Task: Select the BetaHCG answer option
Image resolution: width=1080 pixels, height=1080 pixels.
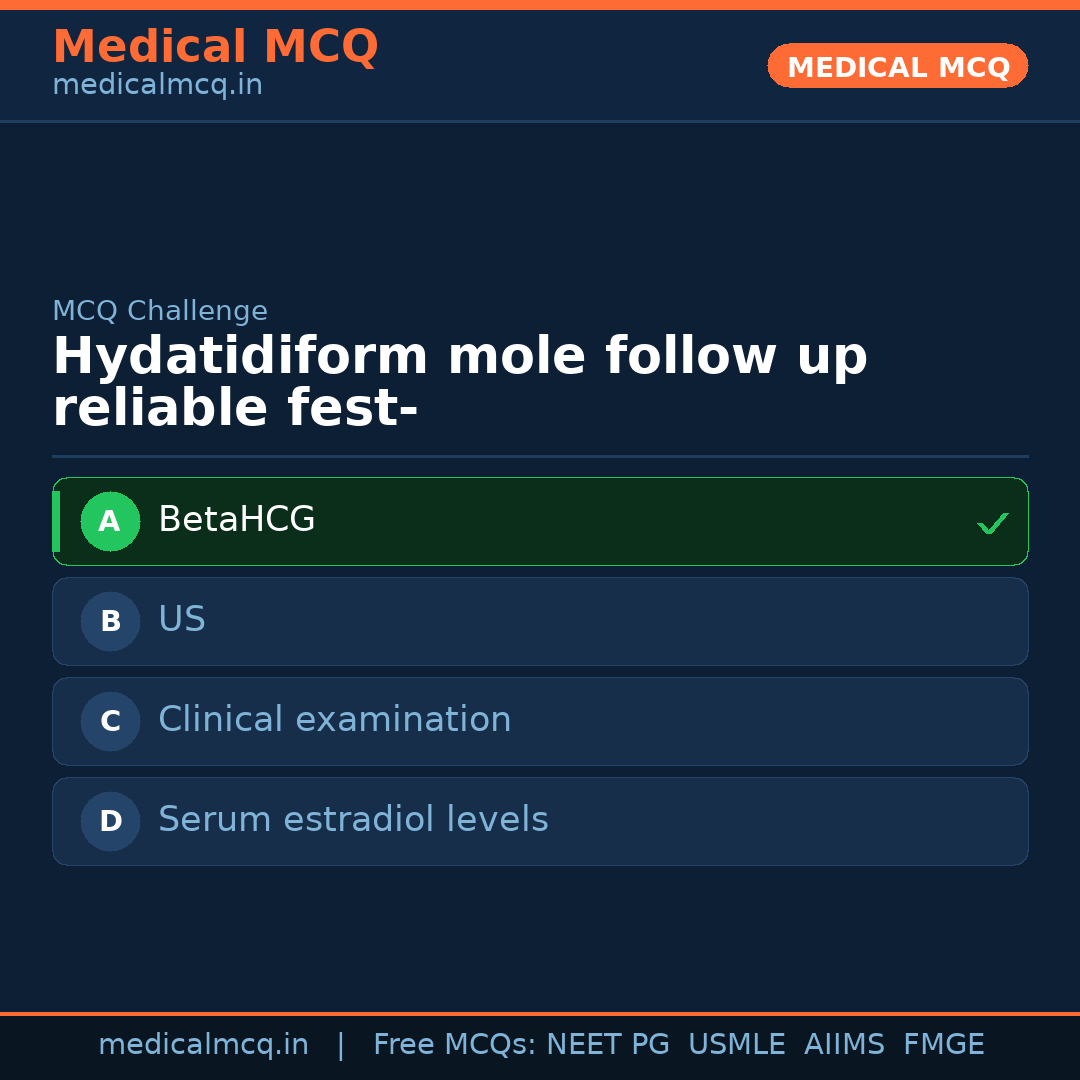Action: (x=540, y=521)
